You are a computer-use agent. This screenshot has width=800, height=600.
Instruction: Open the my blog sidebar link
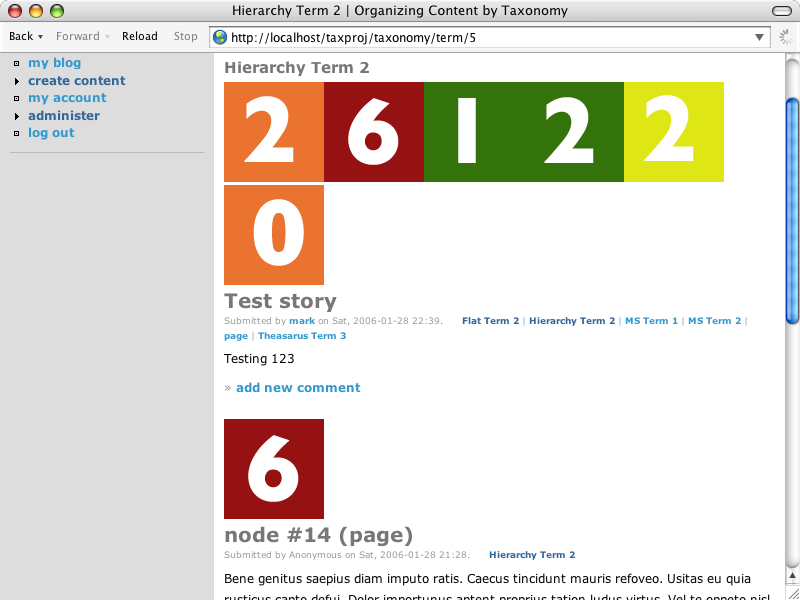click(x=54, y=63)
